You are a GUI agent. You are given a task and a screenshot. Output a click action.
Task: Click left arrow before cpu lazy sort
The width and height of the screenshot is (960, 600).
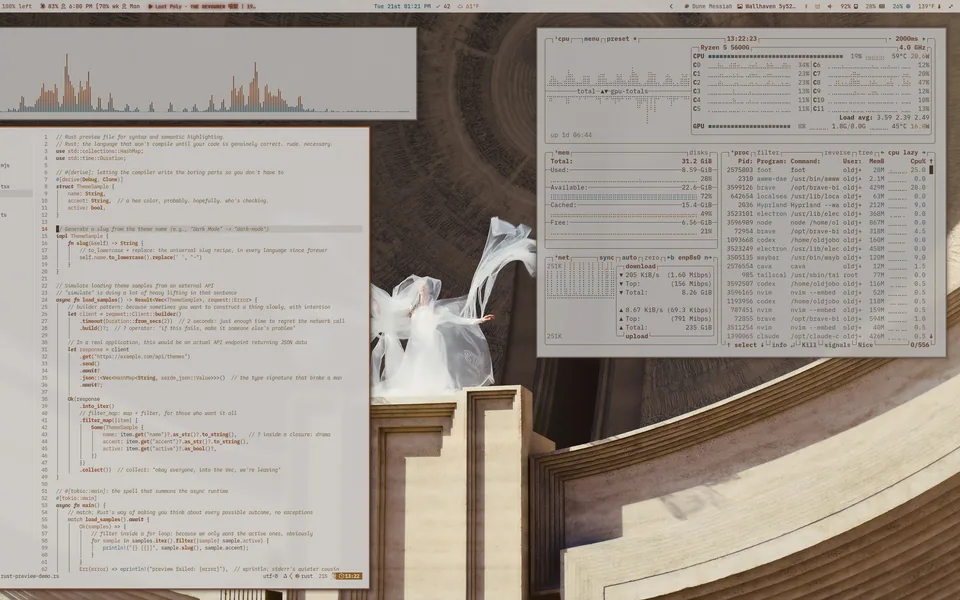[882, 152]
